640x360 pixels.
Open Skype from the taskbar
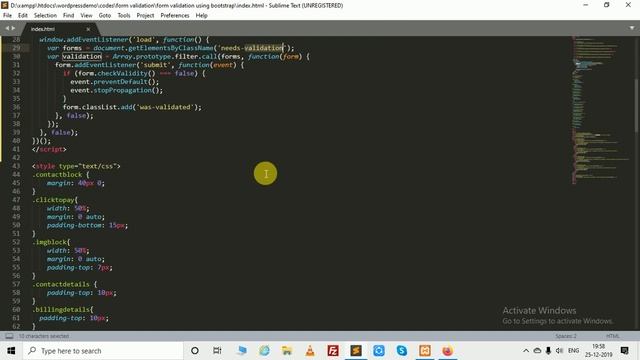tap(402, 351)
